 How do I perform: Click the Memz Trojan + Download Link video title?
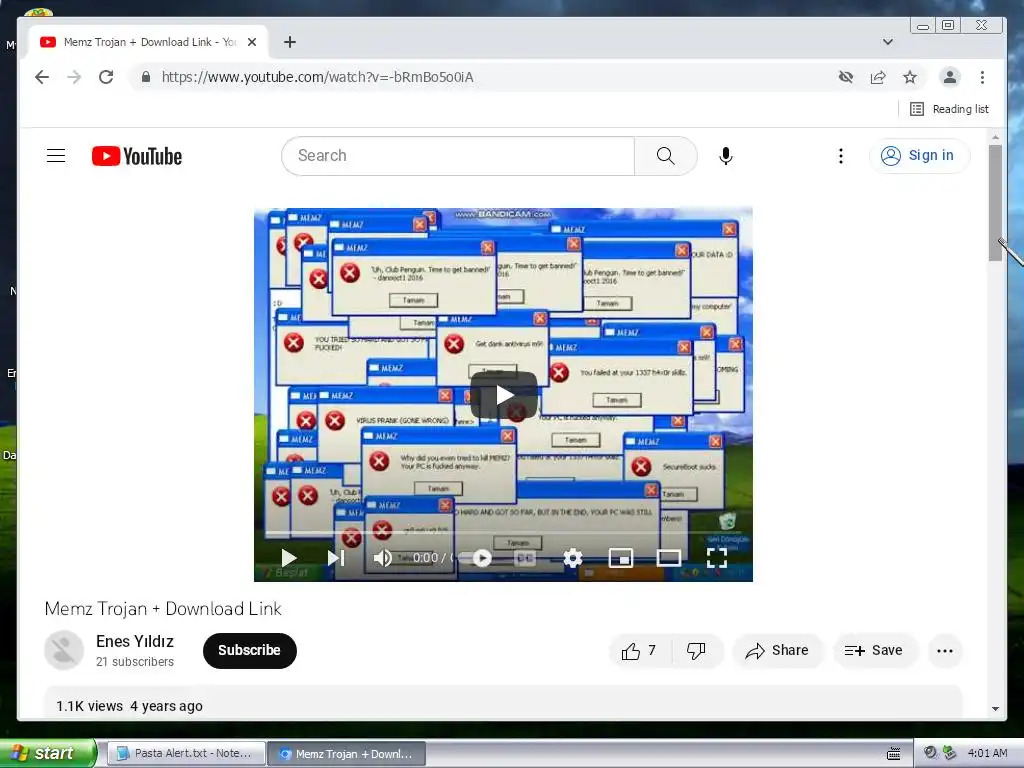click(x=163, y=609)
